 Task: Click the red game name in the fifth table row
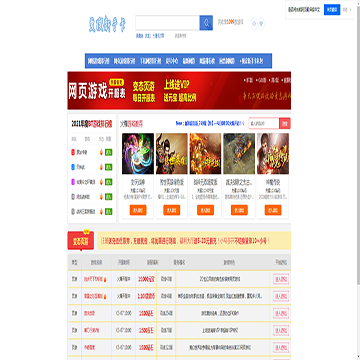89,347
